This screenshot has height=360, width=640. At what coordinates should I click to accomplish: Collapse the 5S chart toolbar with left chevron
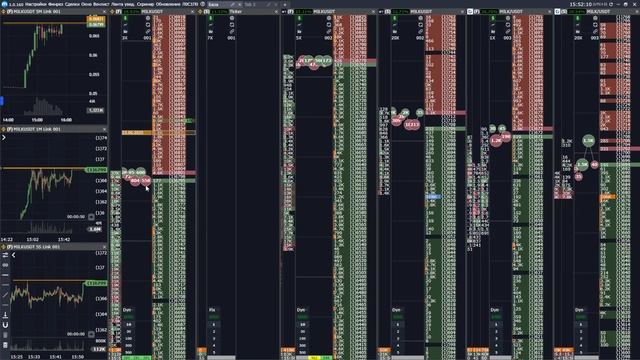[13, 255]
